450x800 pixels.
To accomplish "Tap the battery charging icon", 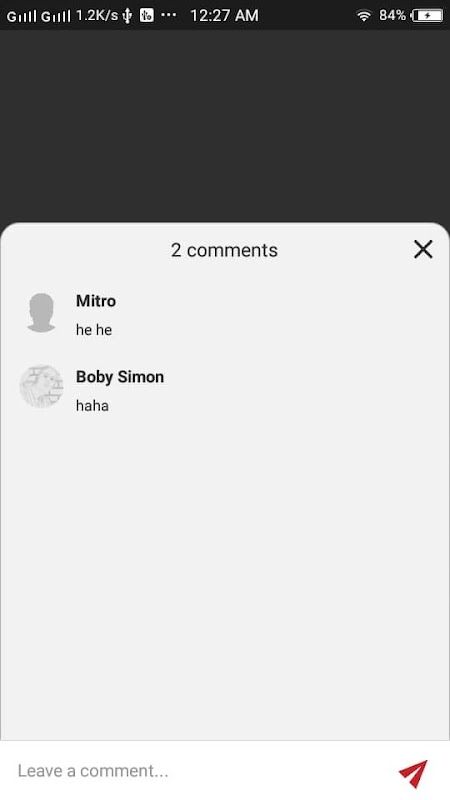I will [427, 16].
